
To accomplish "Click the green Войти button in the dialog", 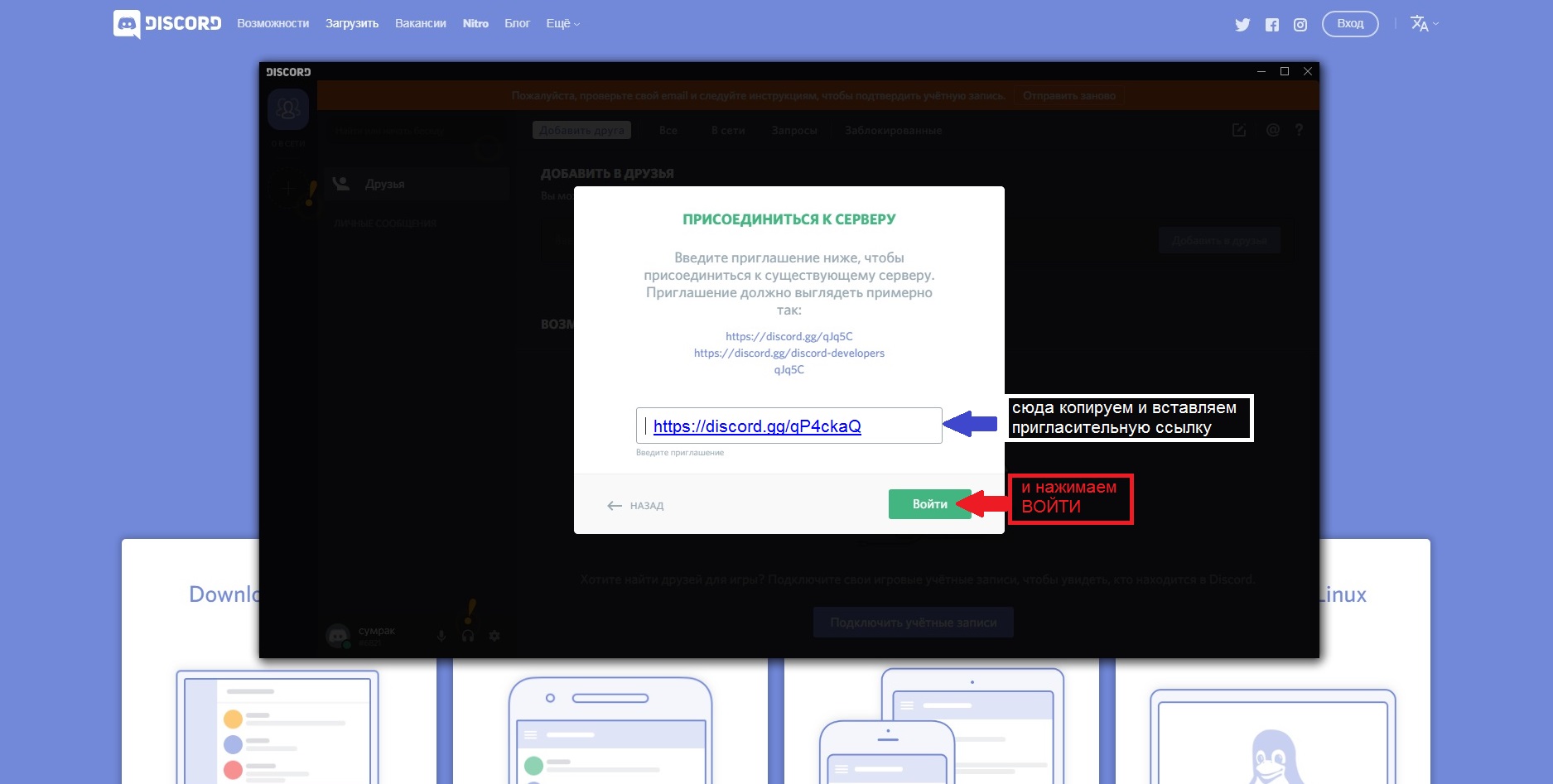I will (929, 504).
